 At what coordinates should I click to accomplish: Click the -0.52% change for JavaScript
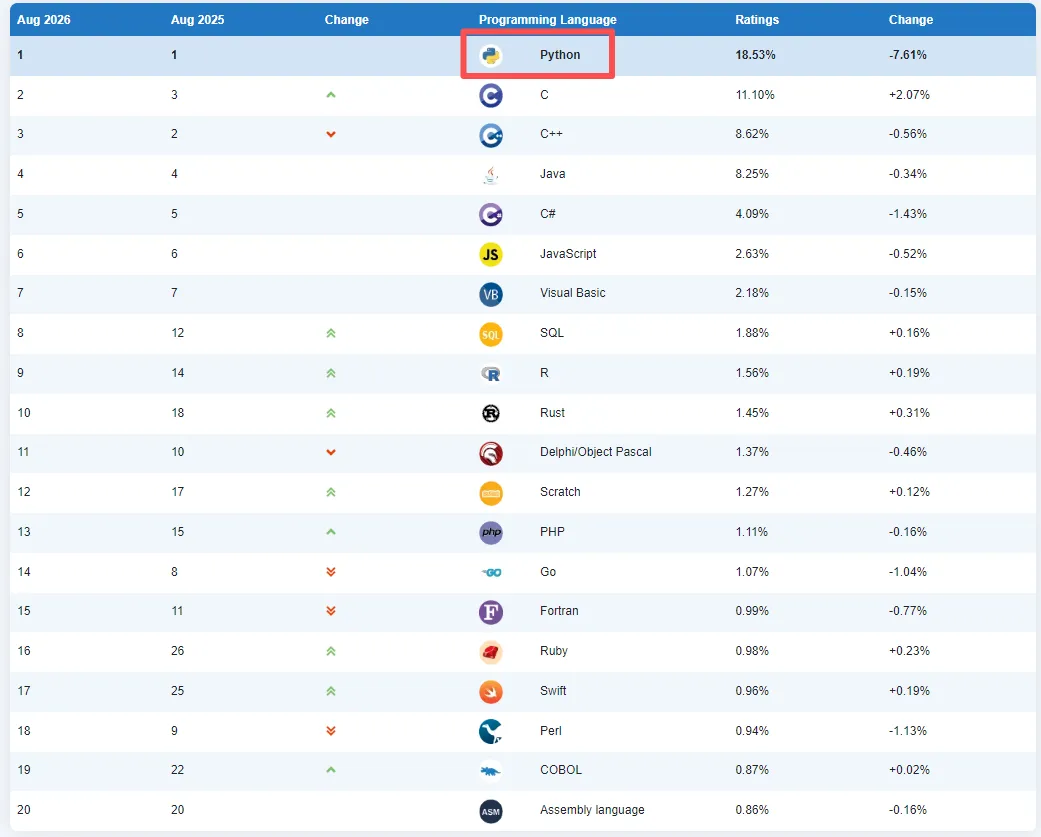pos(908,254)
